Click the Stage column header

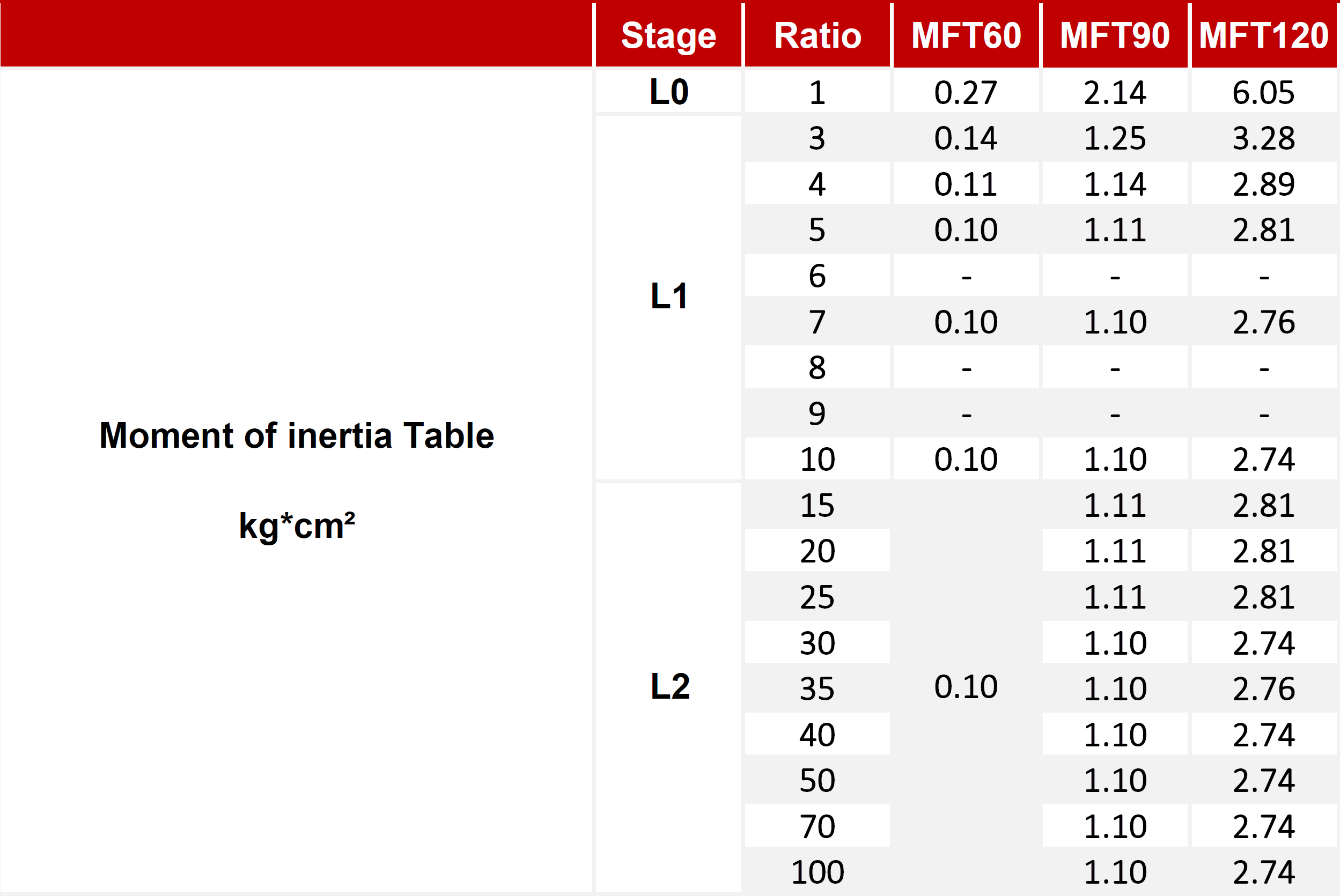click(x=668, y=35)
